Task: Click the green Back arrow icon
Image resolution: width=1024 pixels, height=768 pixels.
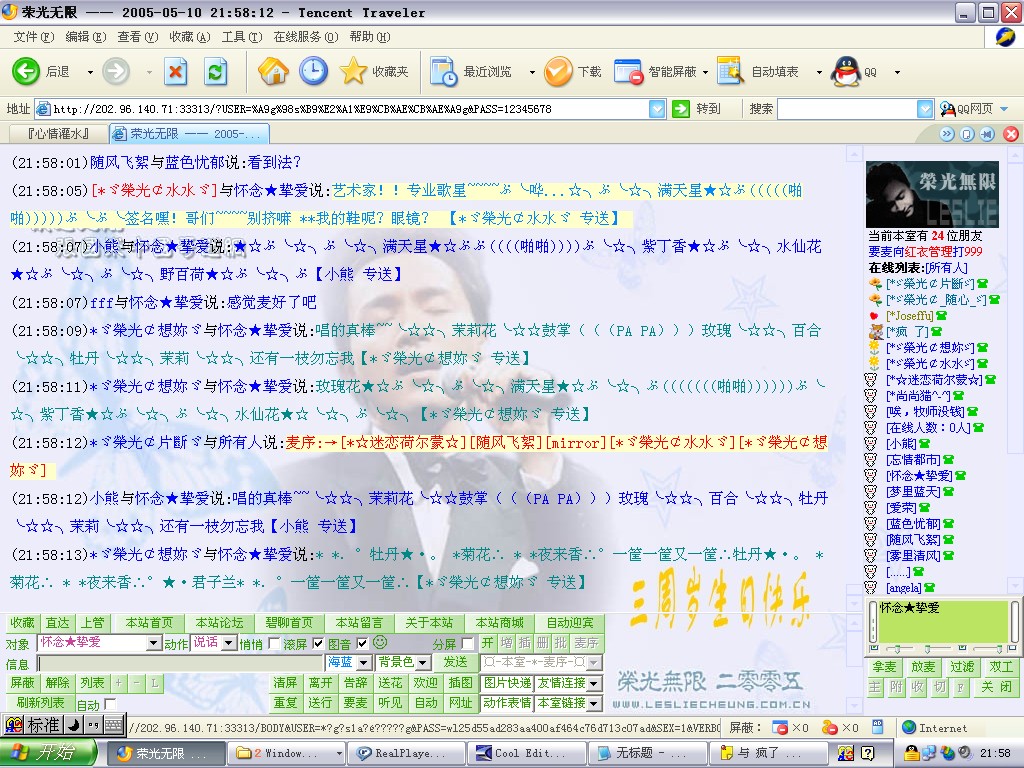Action: click(x=26, y=71)
